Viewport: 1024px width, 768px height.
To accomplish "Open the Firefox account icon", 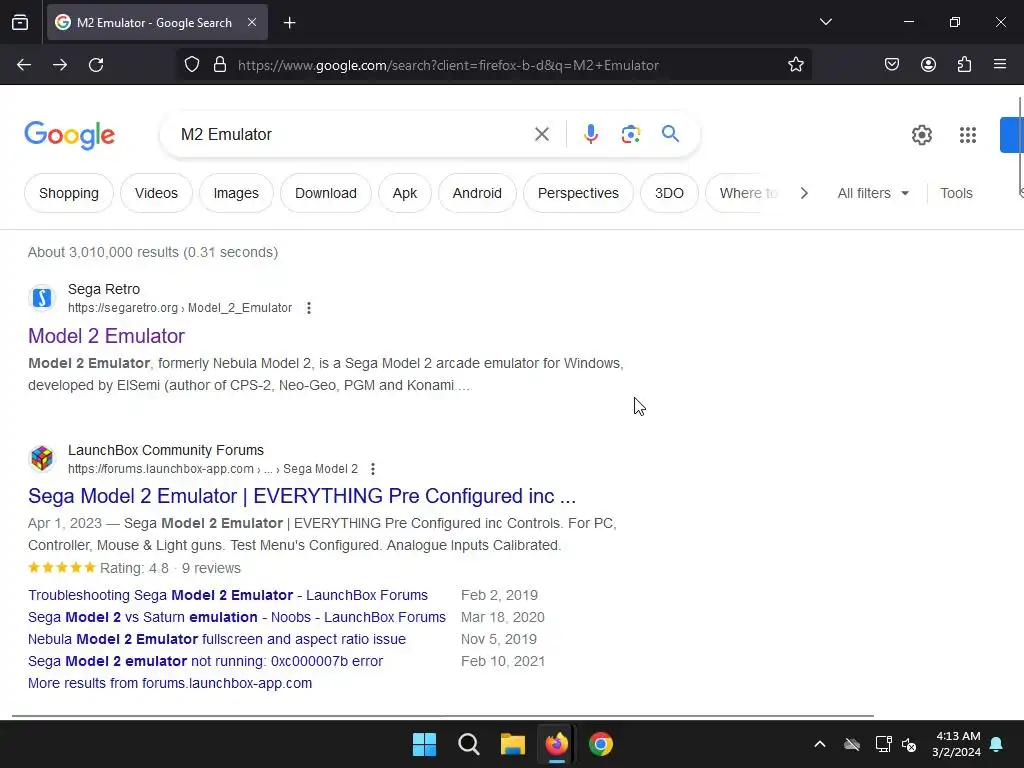I will click(928, 65).
